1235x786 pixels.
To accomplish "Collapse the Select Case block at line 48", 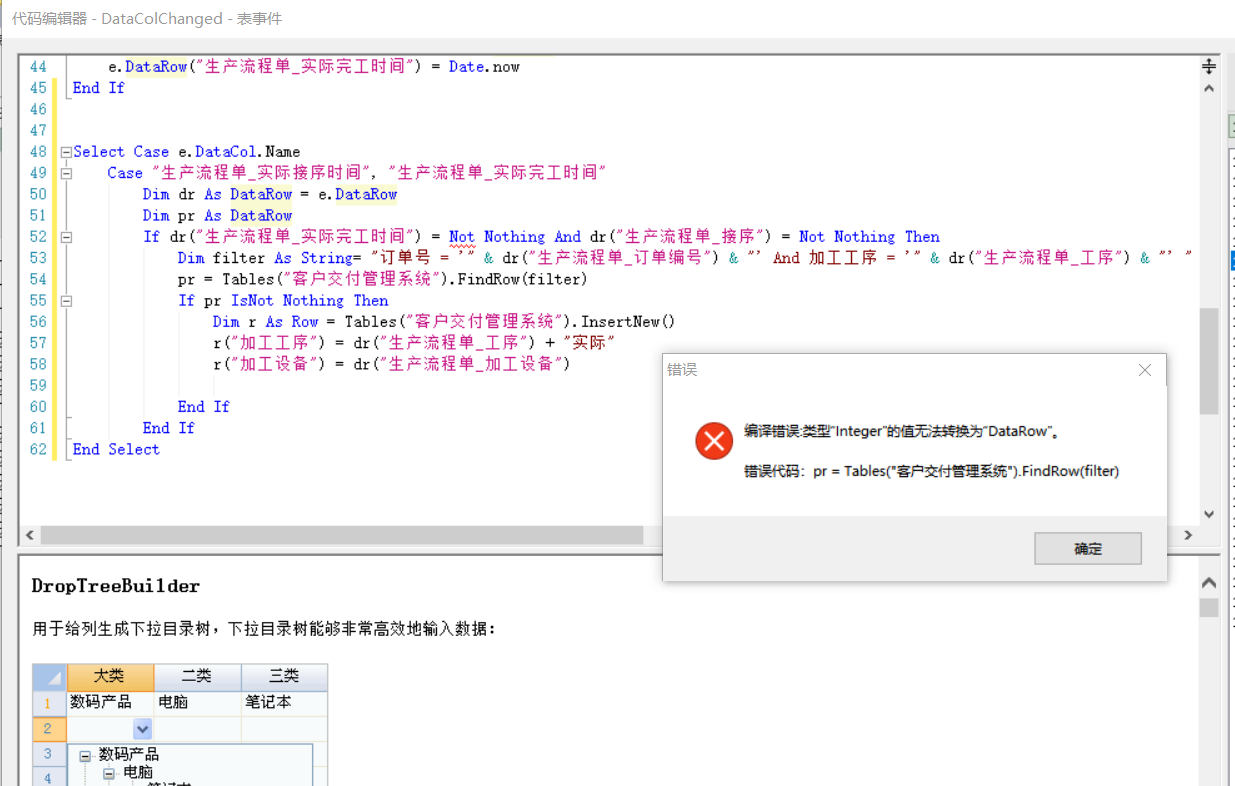I will click(66, 152).
